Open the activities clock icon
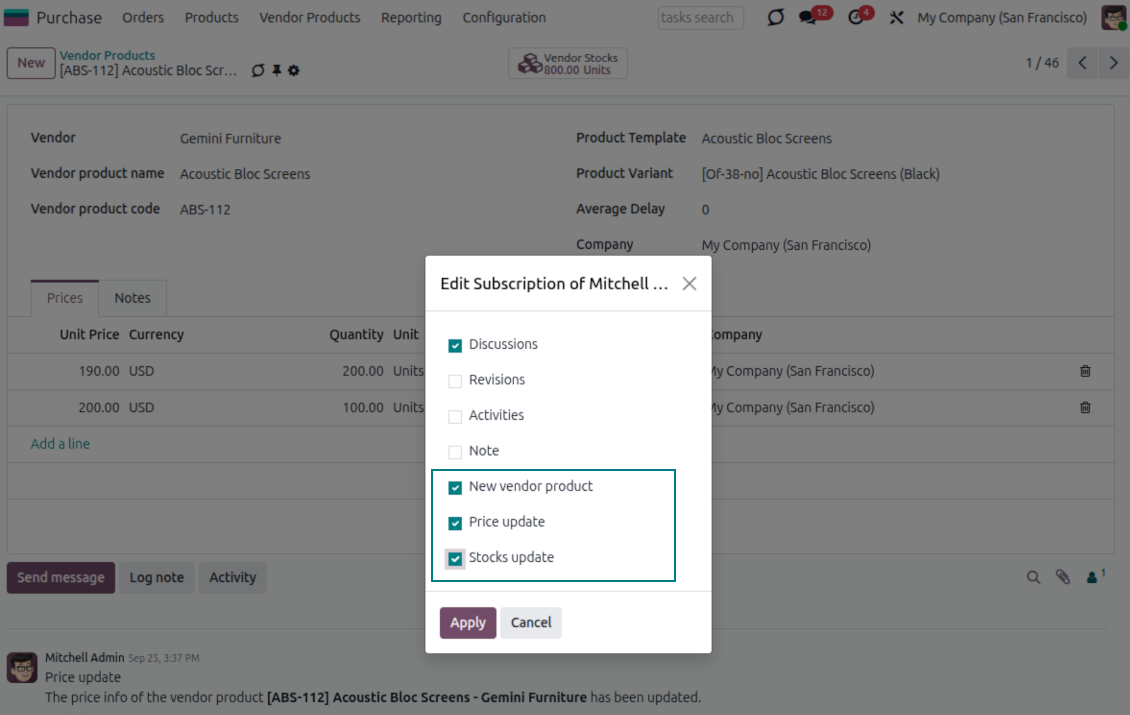This screenshot has width=1130, height=715. 855,18
